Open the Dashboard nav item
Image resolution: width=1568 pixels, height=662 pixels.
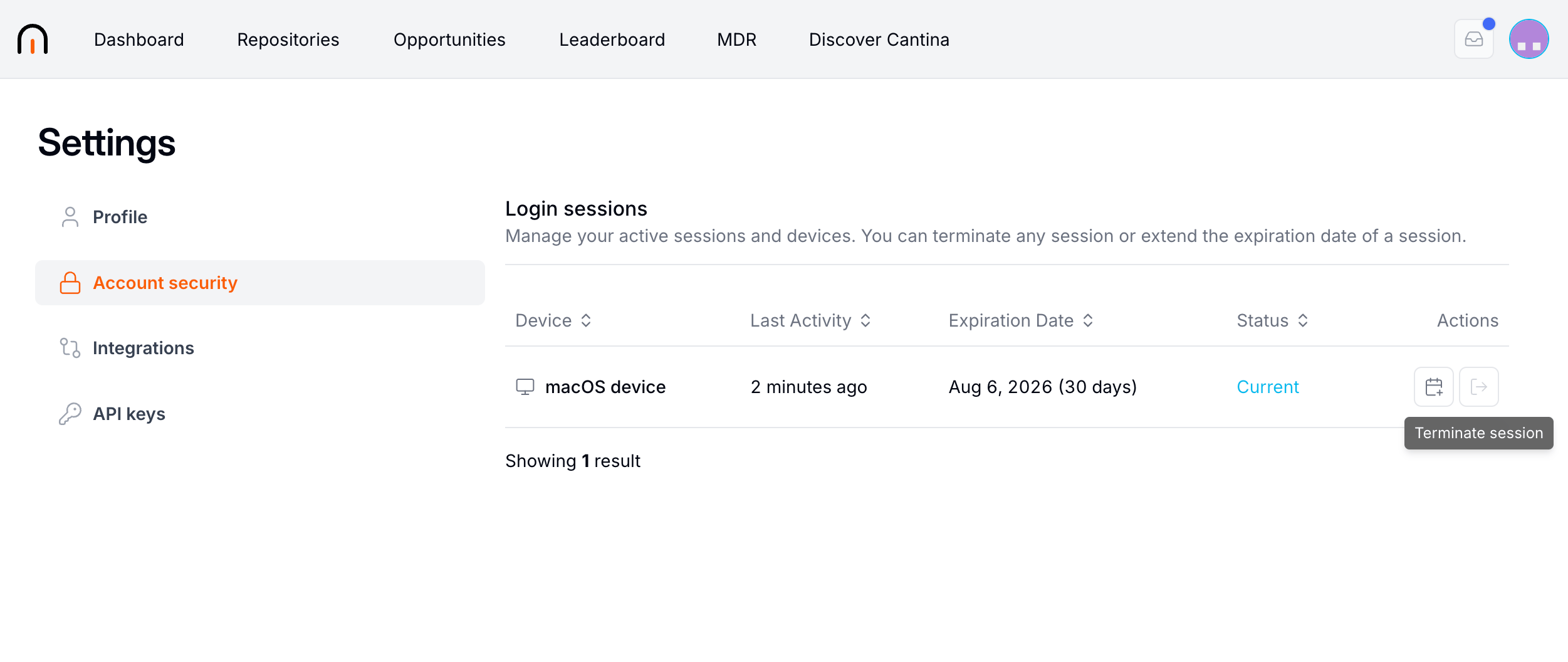click(x=139, y=39)
